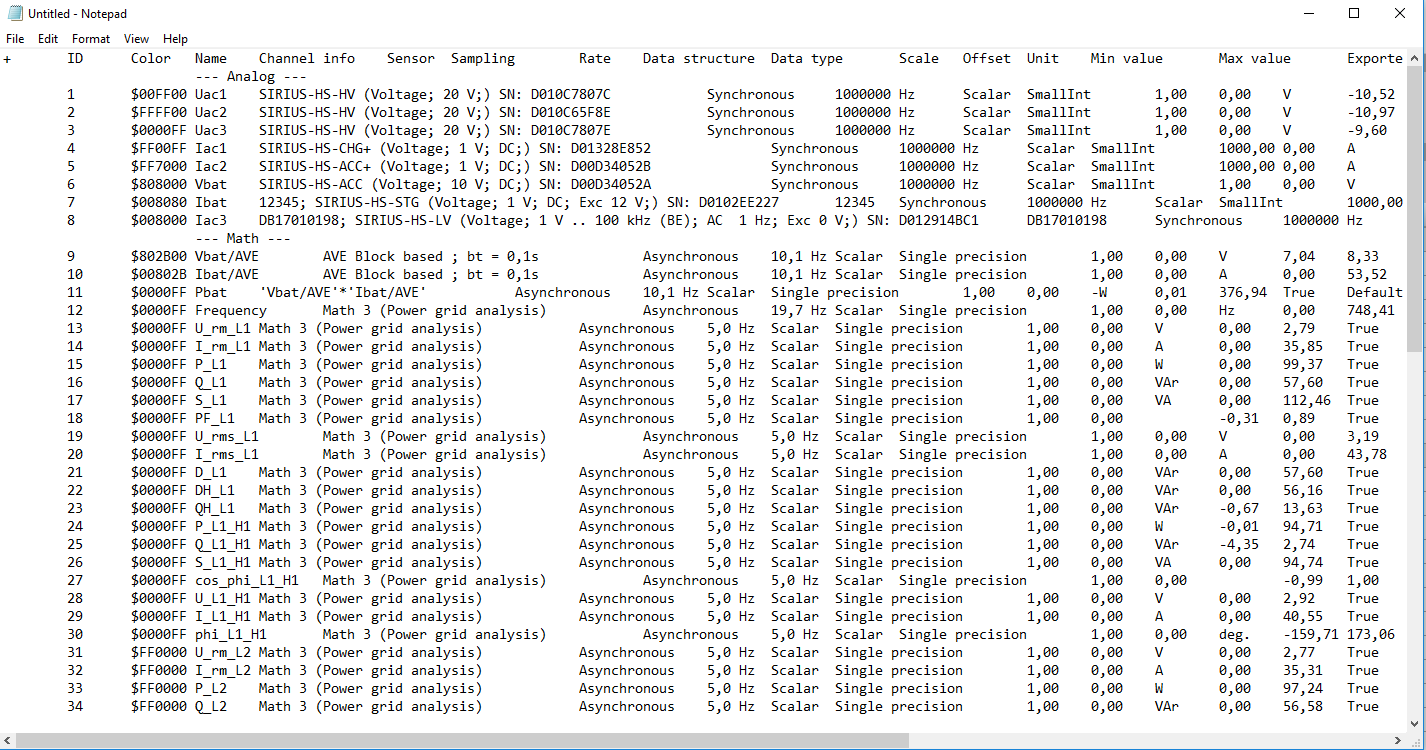Click the horizontal scrollbar right arrow
This screenshot has height=750, width=1426.
click(x=1399, y=741)
